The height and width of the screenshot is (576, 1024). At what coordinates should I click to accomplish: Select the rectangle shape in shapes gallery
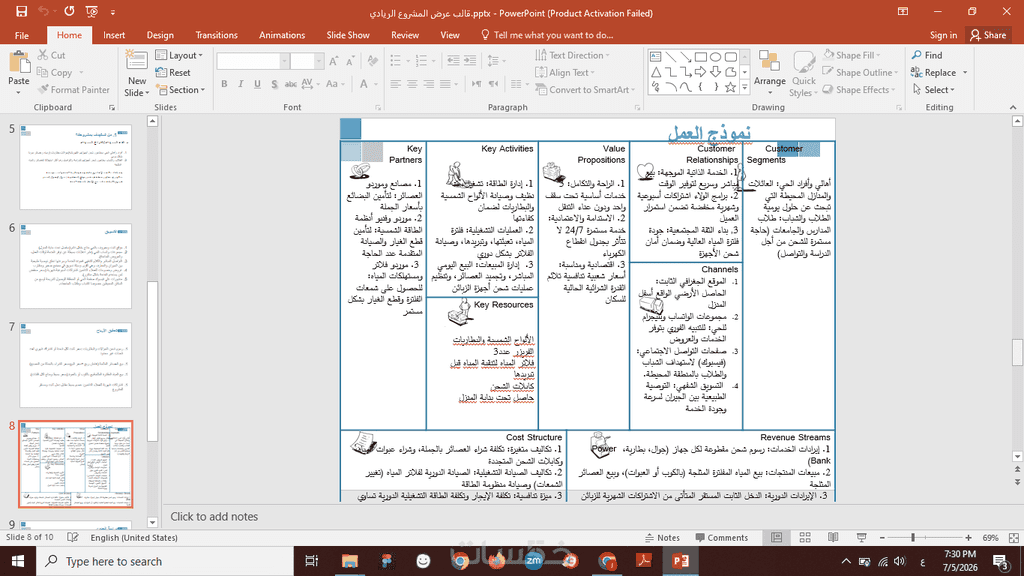(701, 57)
